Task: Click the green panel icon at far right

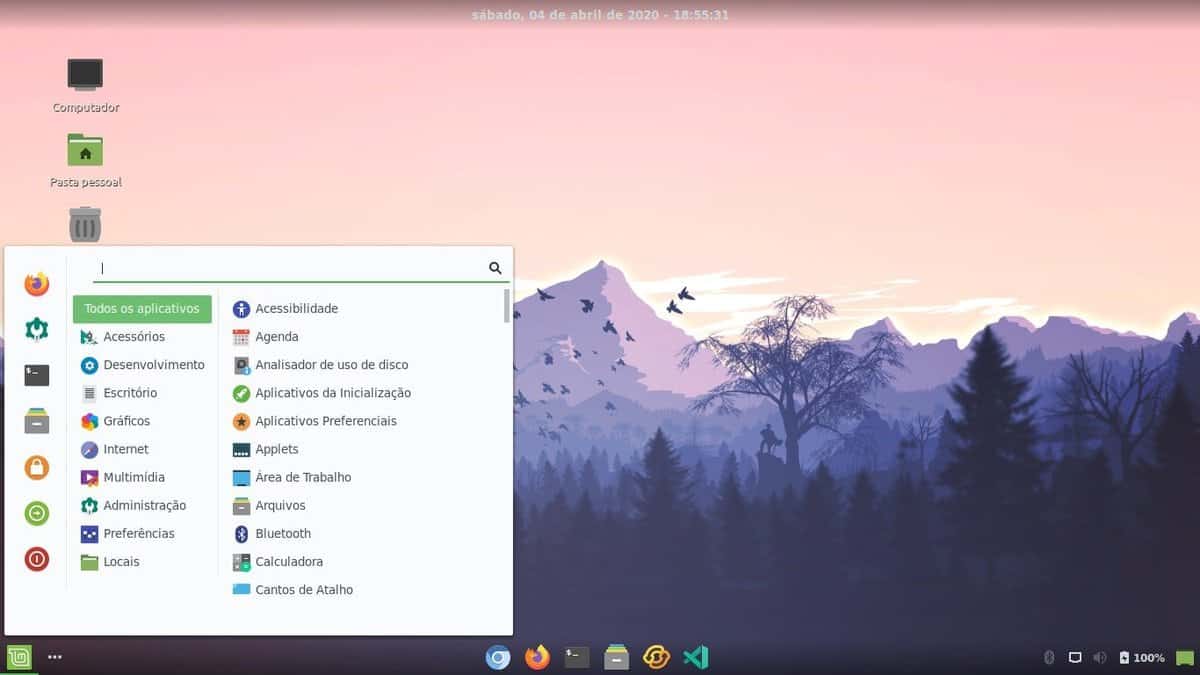Action: [x=1185, y=658]
